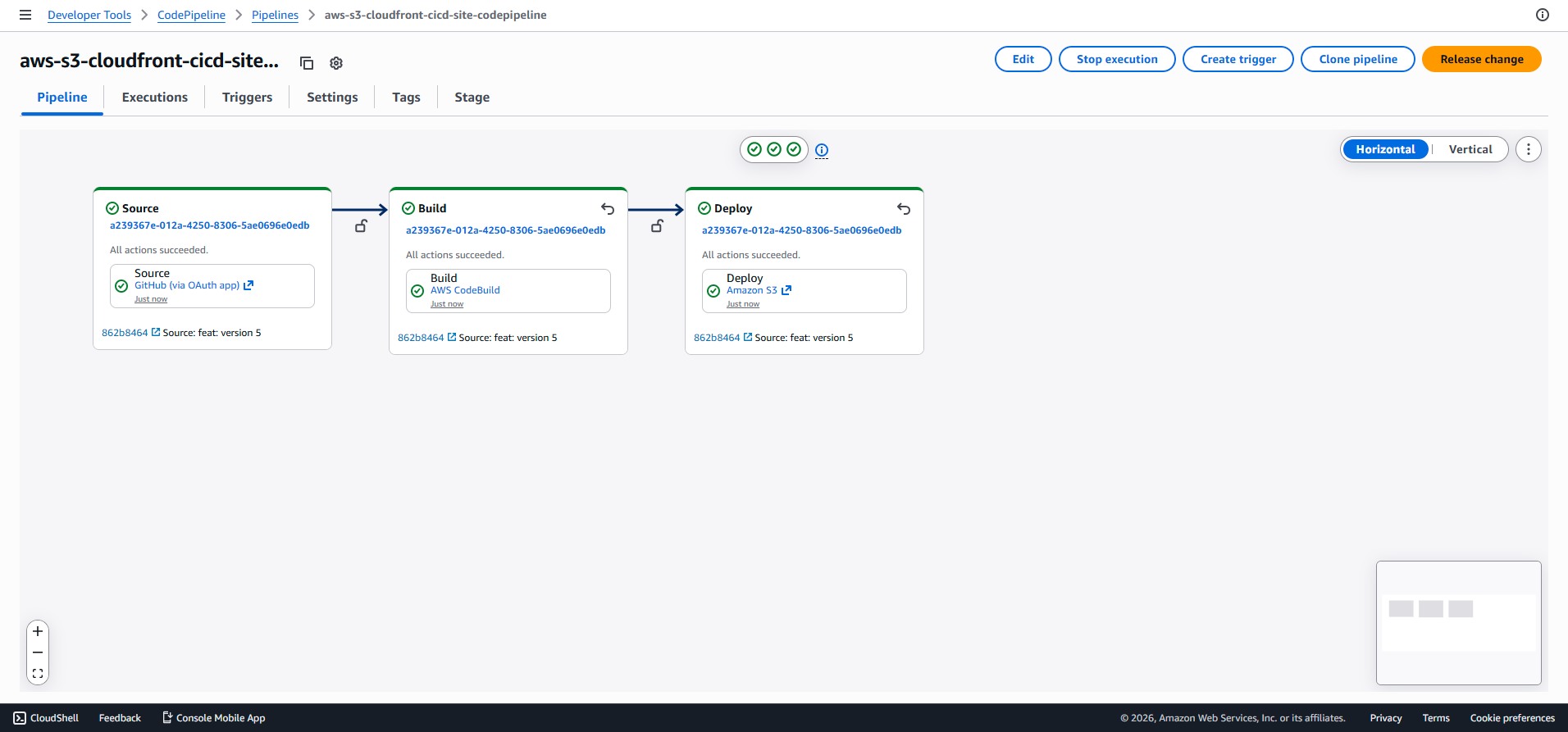Open the Tags tab

tap(406, 97)
